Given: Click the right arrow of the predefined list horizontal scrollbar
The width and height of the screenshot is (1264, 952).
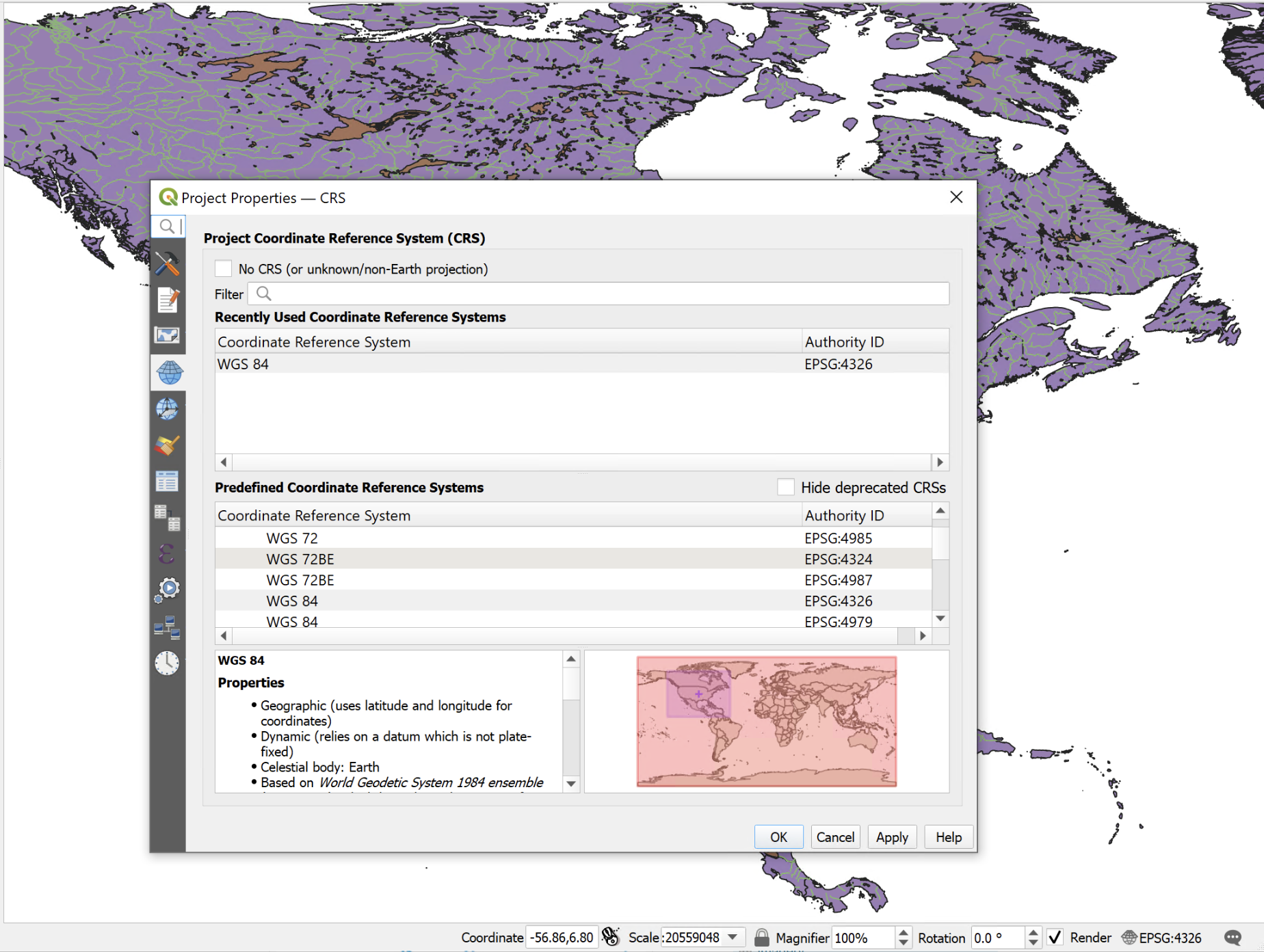Looking at the screenshot, I should coord(923,635).
